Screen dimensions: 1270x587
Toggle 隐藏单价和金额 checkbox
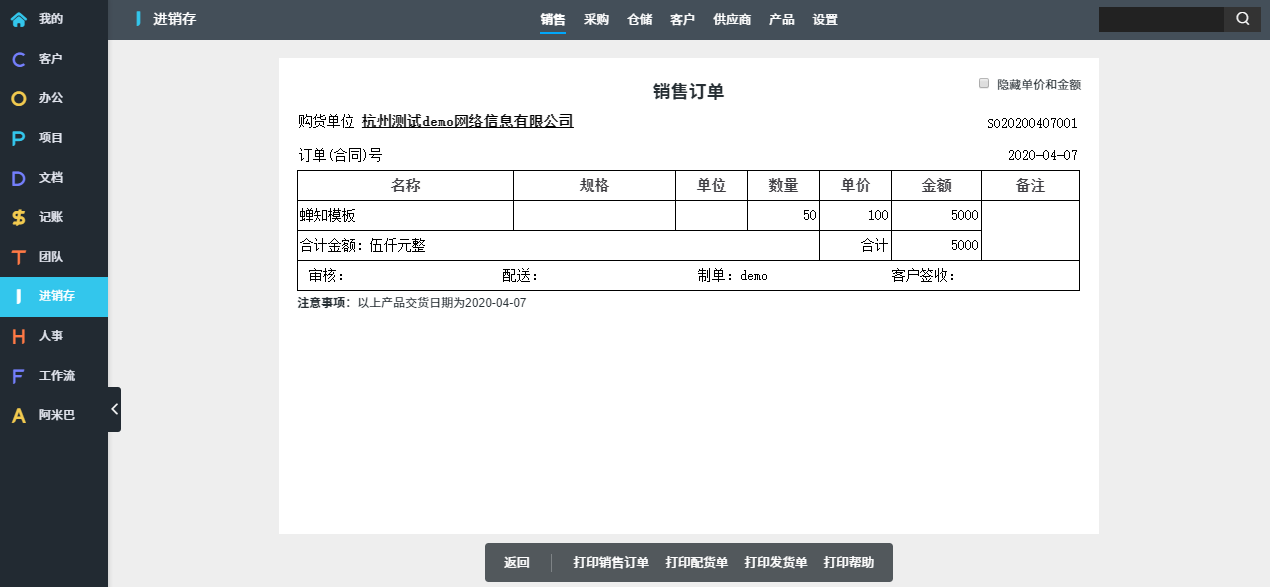pyautogui.click(x=984, y=83)
